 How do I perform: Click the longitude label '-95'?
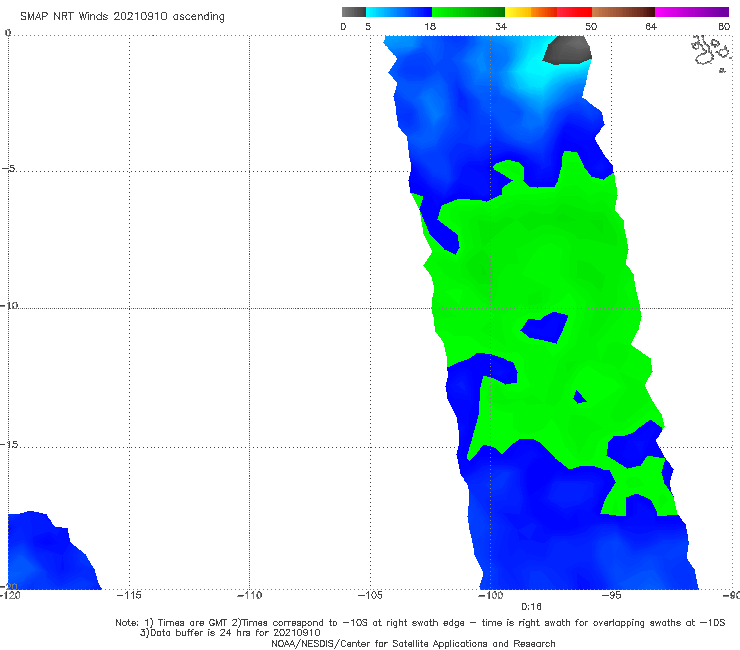tap(611, 595)
